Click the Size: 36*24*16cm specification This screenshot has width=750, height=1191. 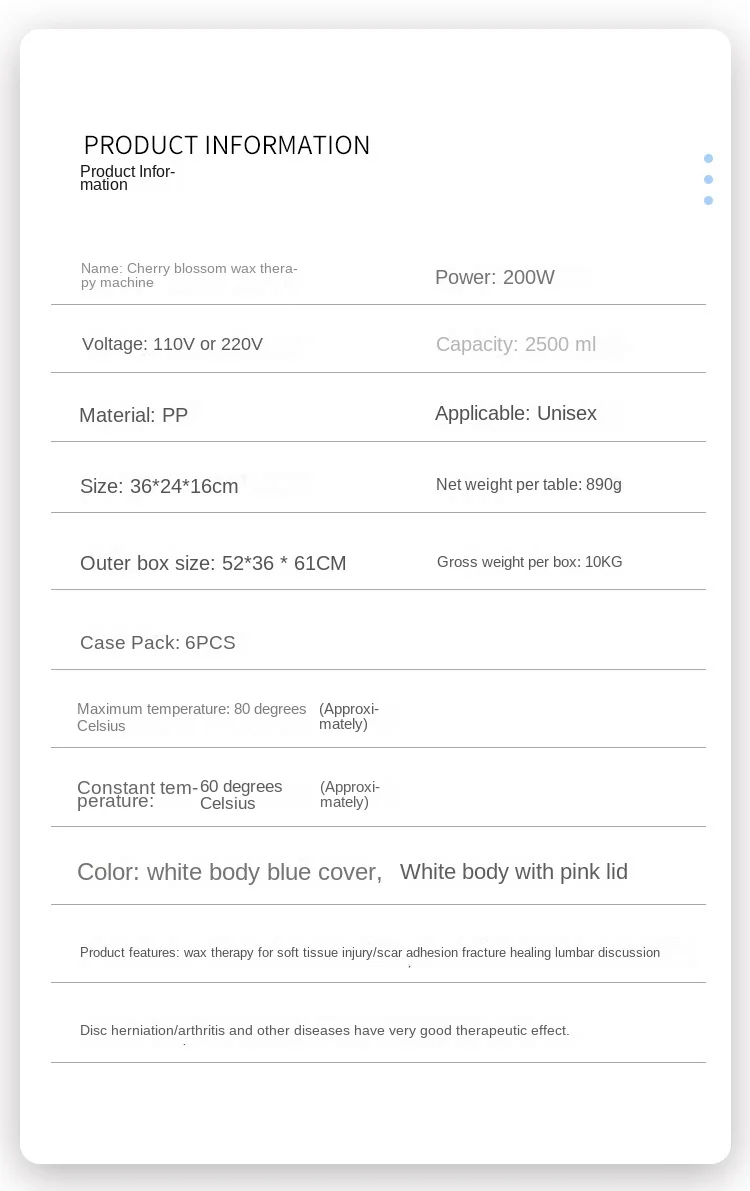(x=159, y=486)
